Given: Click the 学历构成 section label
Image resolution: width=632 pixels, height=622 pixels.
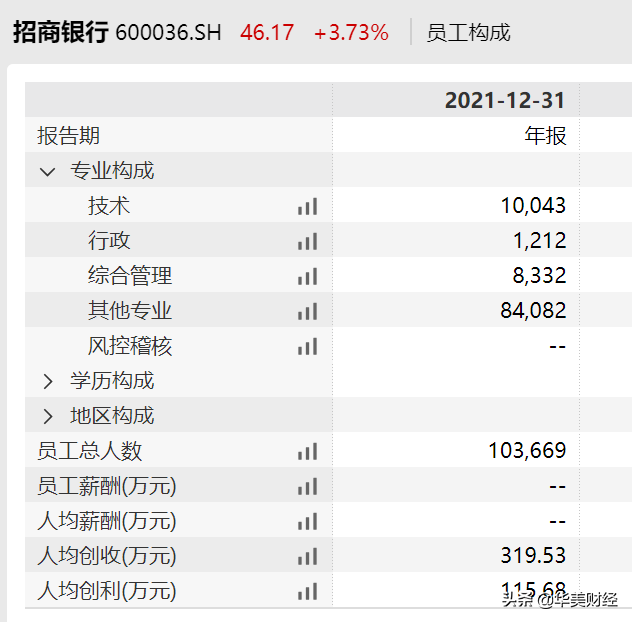Looking at the screenshot, I should [x=112, y=381].
